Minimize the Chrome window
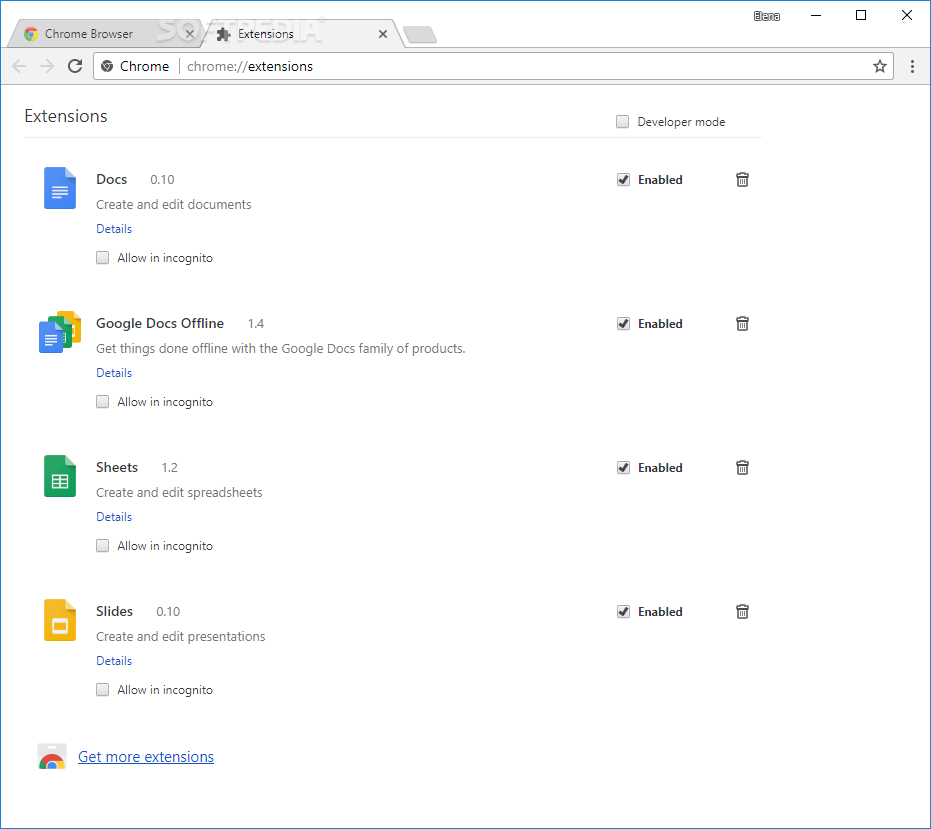Image resolution: width=931 pixels, height=829 pixels. tap(816, 15)
